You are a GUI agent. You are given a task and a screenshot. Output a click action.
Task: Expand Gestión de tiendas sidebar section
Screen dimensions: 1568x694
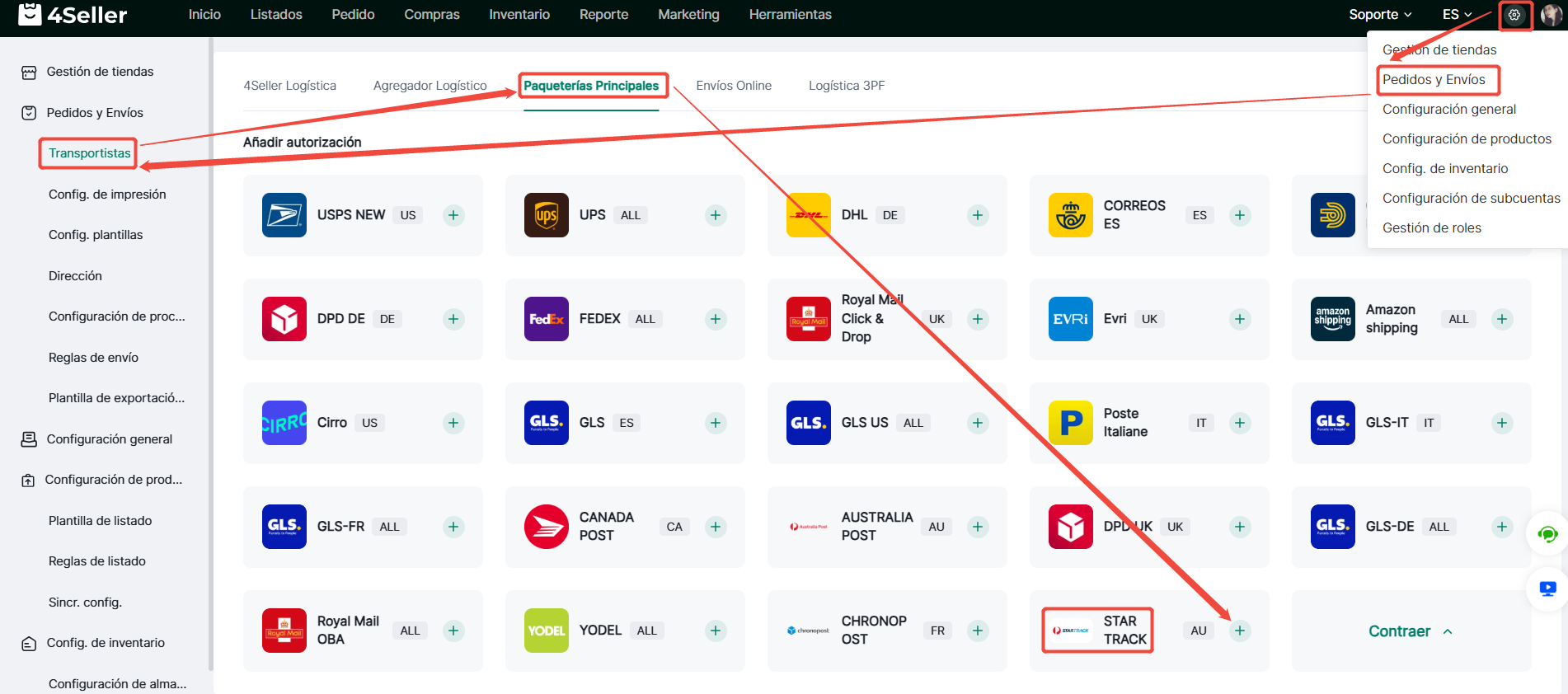coord(100,72)
